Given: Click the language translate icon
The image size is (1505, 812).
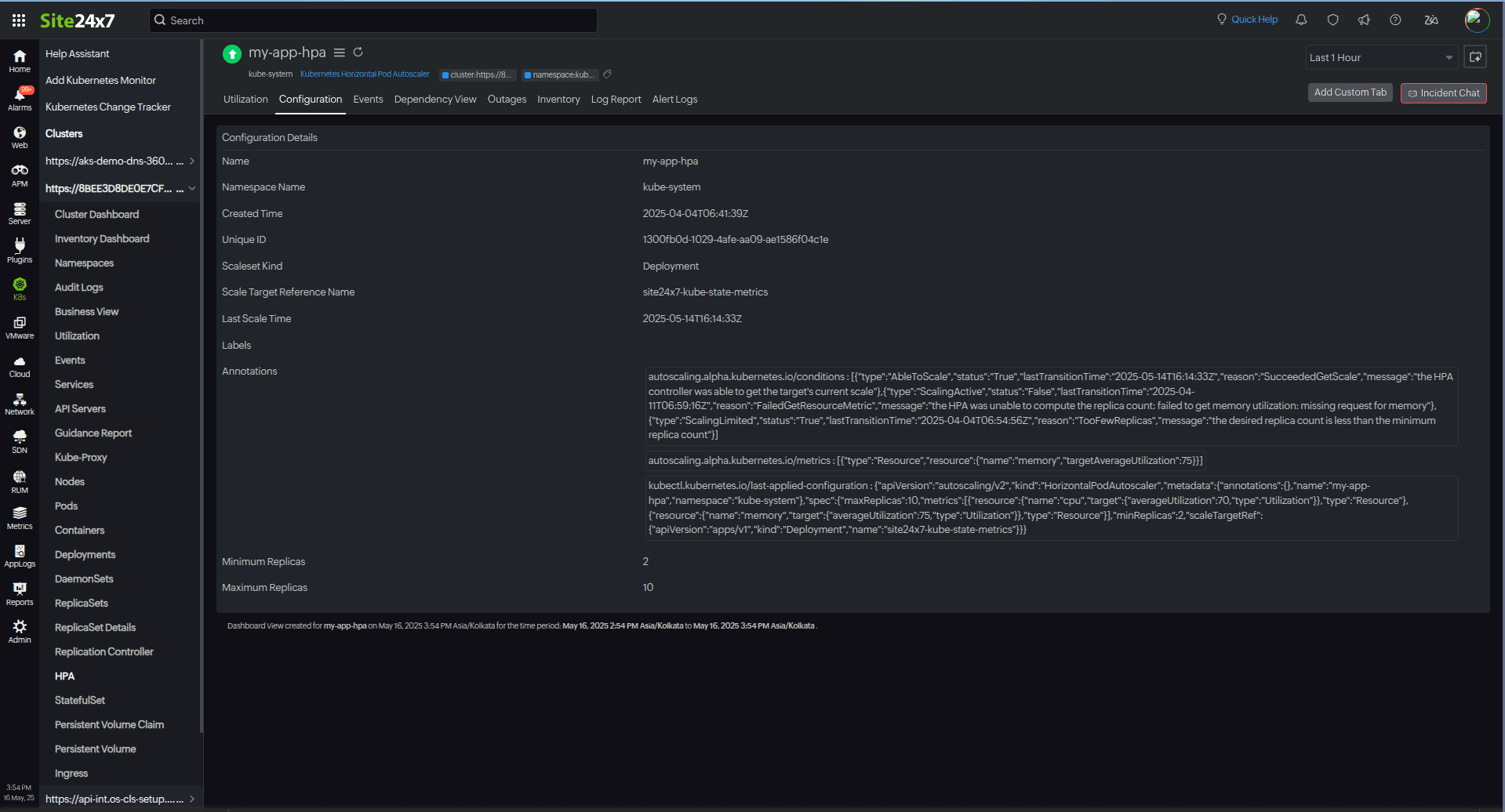Looking at the screenshot, I should point(1431,20).
